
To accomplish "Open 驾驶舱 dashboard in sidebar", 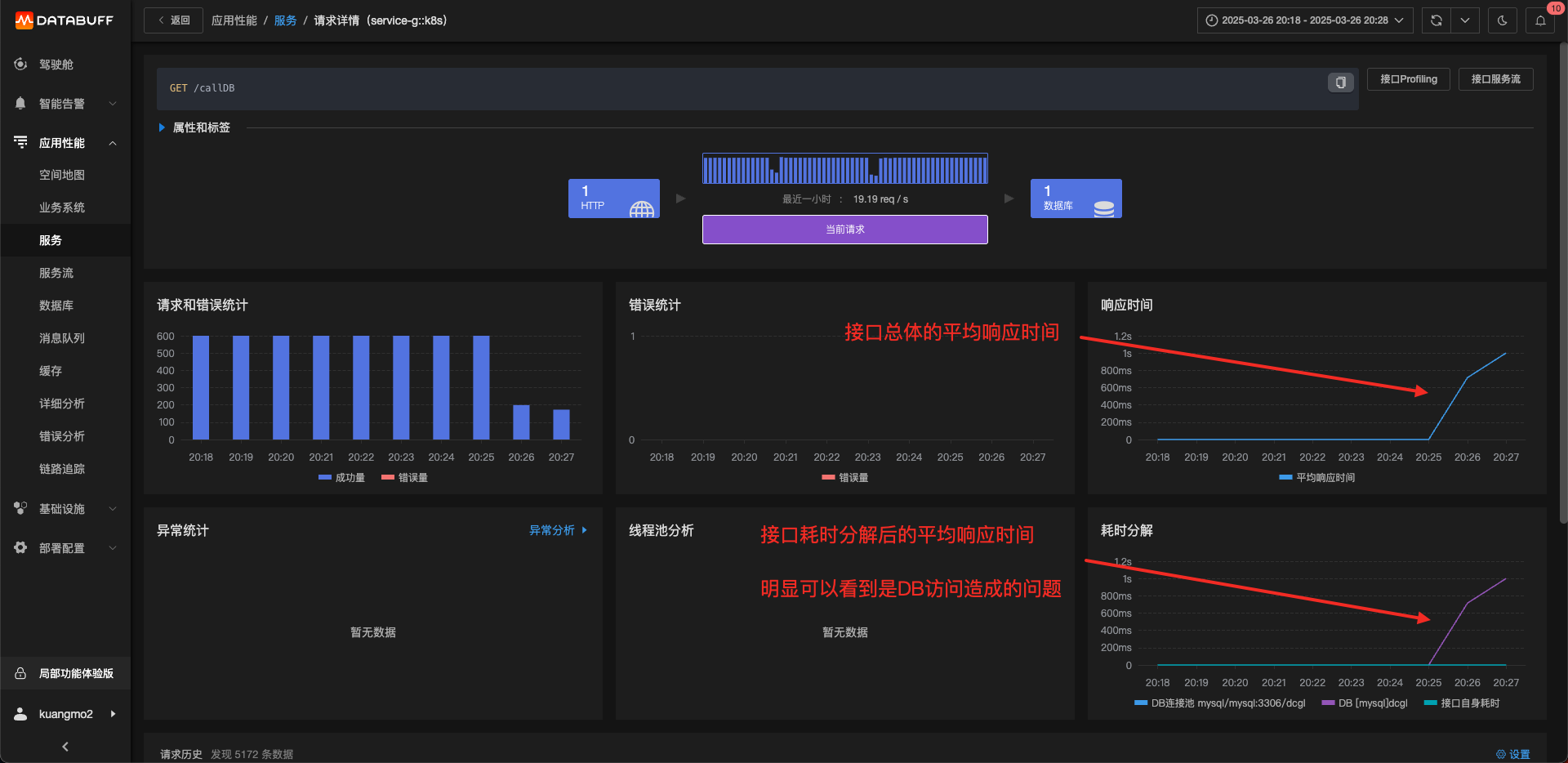I will 56,65.
